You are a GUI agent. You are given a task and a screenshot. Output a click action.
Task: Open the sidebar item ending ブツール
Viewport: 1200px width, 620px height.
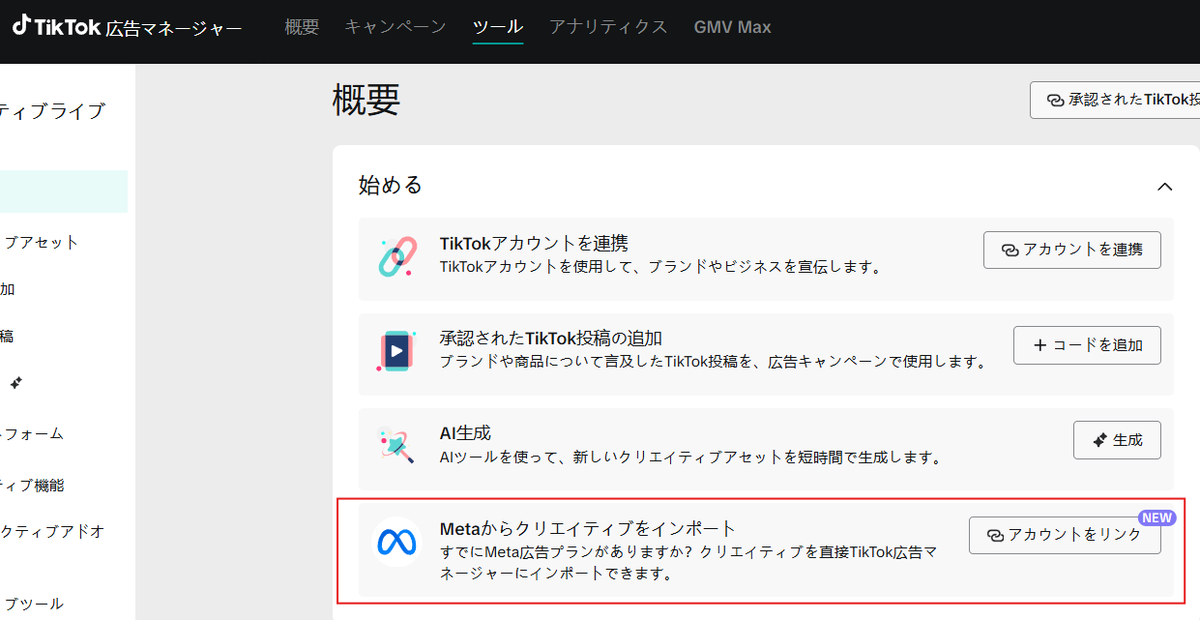point(32,603)
